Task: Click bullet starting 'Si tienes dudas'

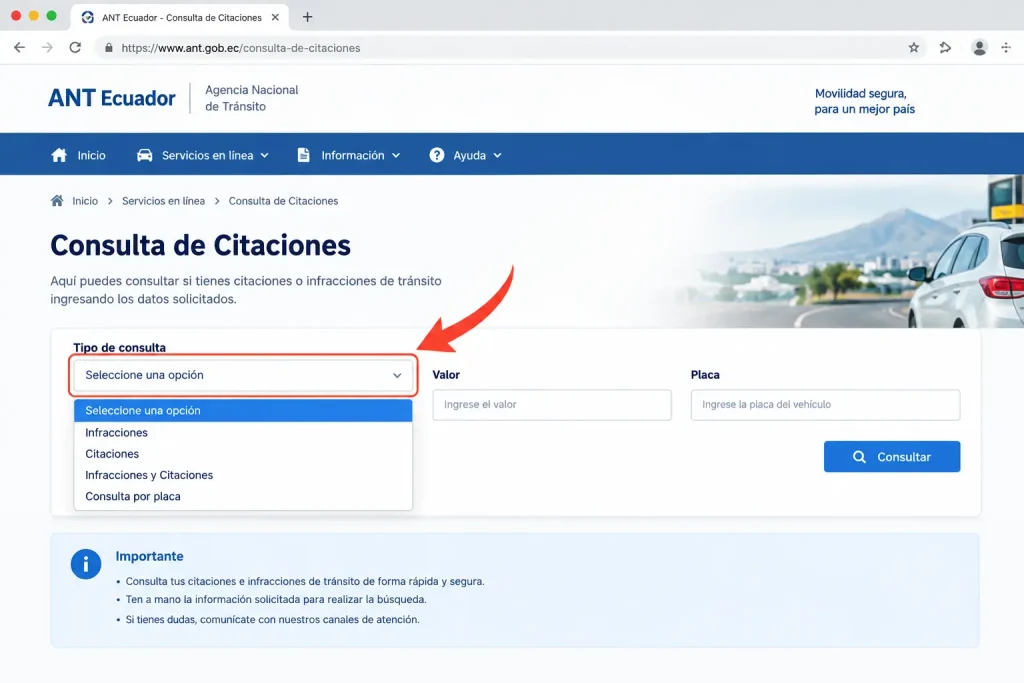Action: [x=272, y=620]
